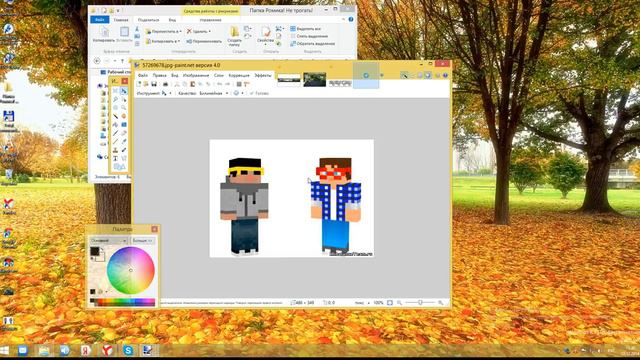This screenshot has width=640, height=360.
Task: Open the Основной color mode dropdown in Палитра
Action: [109, 241]
